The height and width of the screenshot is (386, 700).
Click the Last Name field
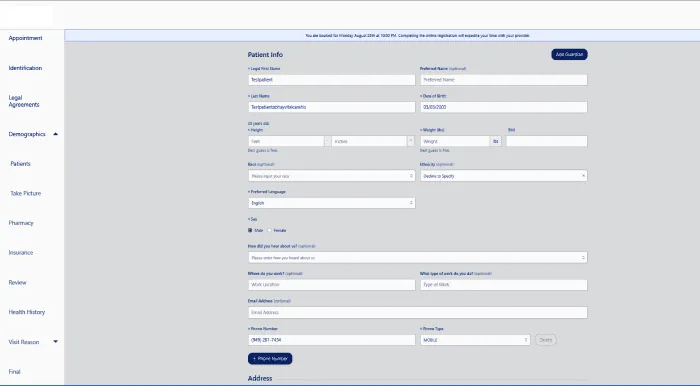[331, 107]
